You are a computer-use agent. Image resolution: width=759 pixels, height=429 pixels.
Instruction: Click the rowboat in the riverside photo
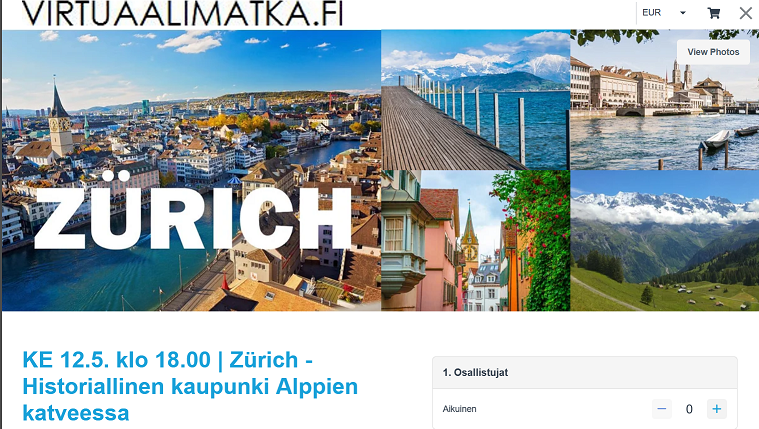pos(717,139)
